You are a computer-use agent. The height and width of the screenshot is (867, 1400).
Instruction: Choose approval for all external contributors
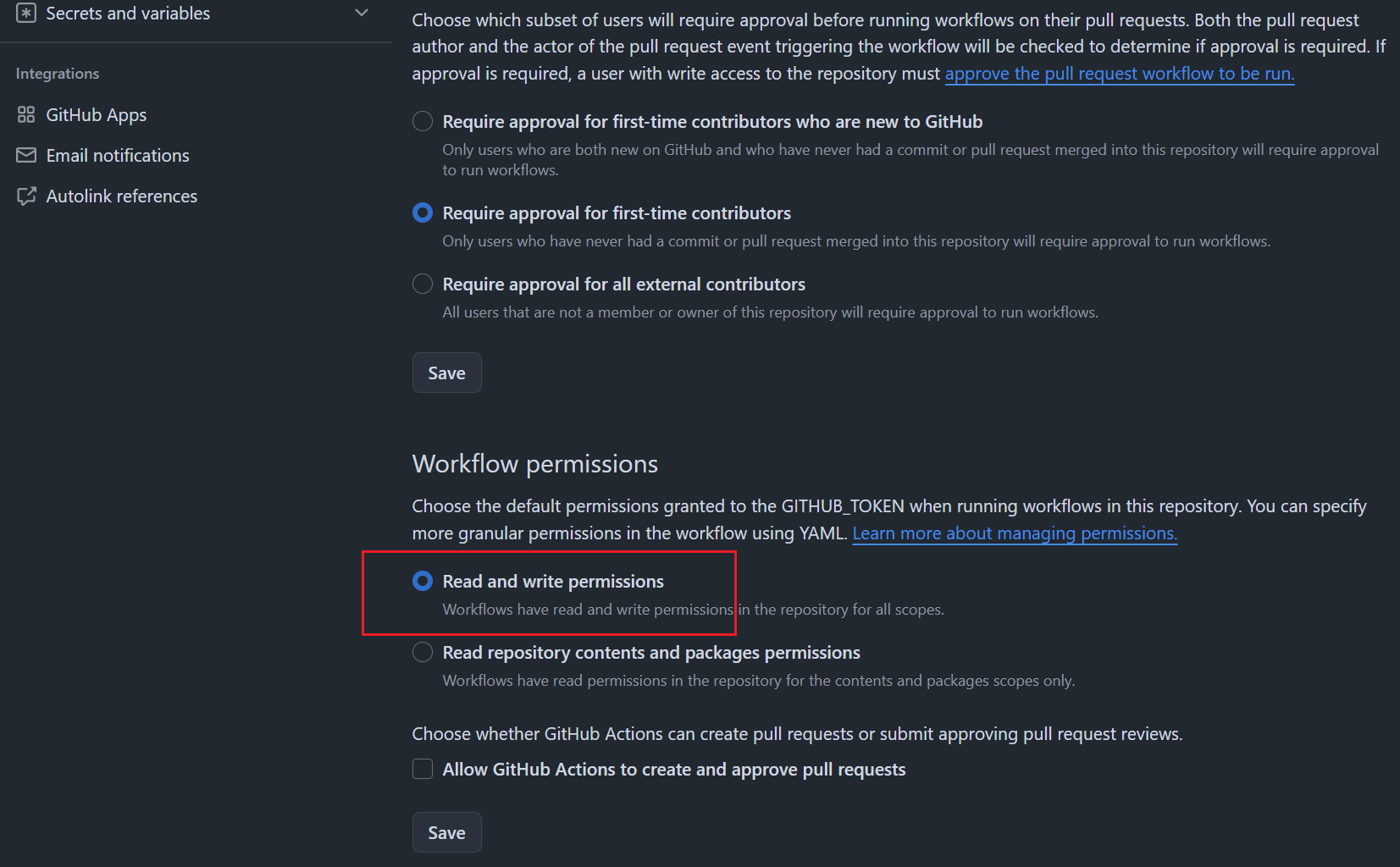[x=423, y=284]
